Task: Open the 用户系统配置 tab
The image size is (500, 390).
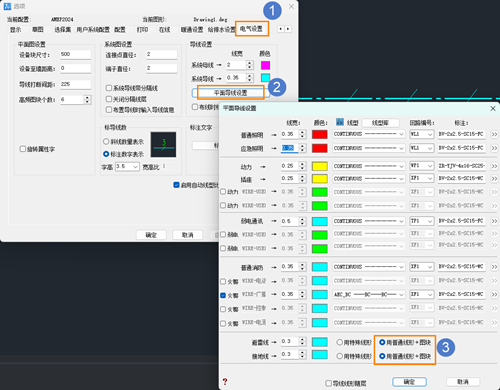Action: click(93, 29)
